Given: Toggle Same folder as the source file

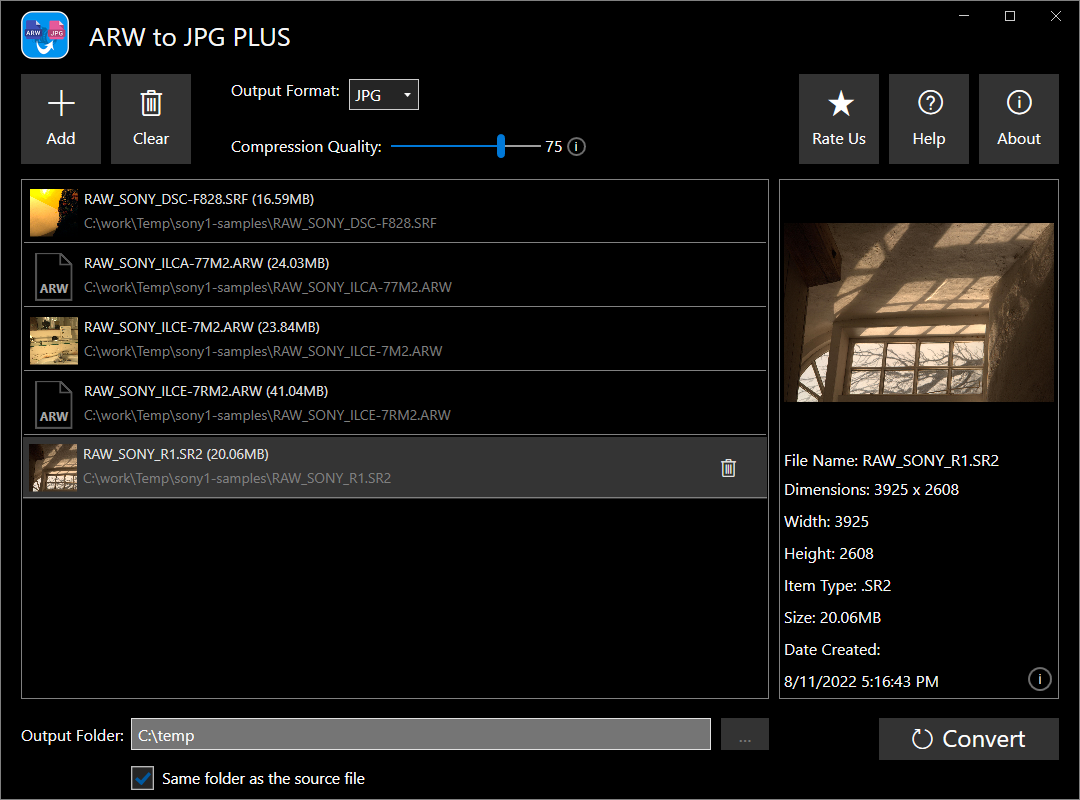Looking at the screenshot, I should [x=144, y=778].
